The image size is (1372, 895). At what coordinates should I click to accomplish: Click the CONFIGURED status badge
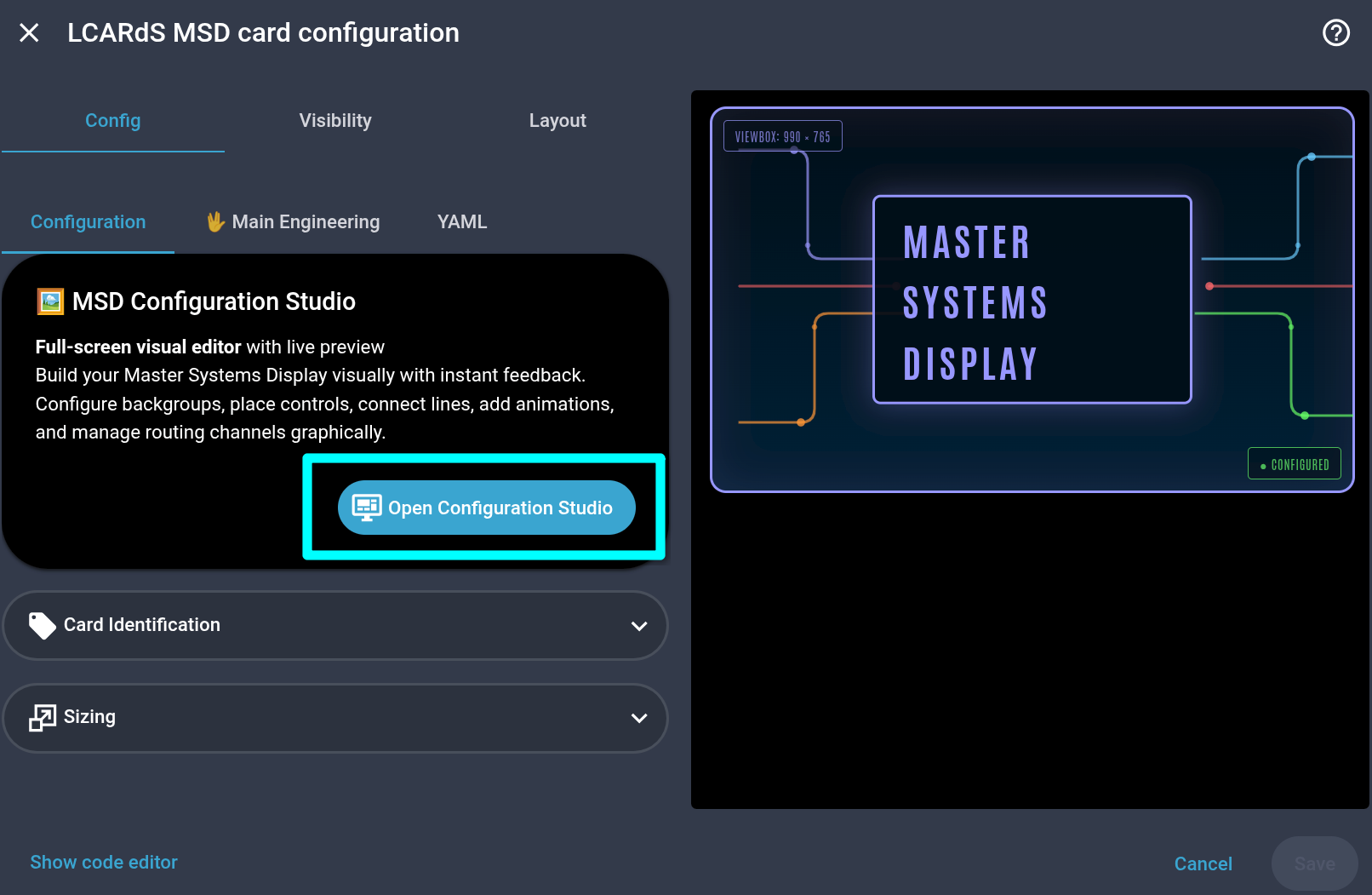click(x=1295, y=464)
